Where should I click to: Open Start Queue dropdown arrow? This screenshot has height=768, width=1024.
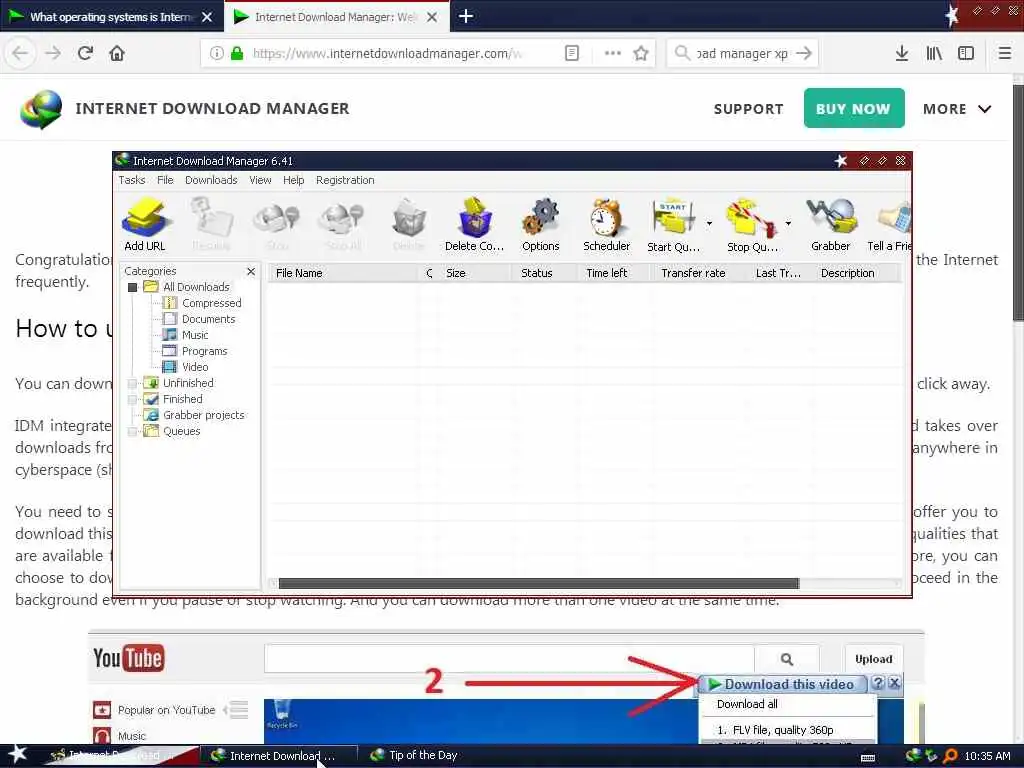coord(709,223)
